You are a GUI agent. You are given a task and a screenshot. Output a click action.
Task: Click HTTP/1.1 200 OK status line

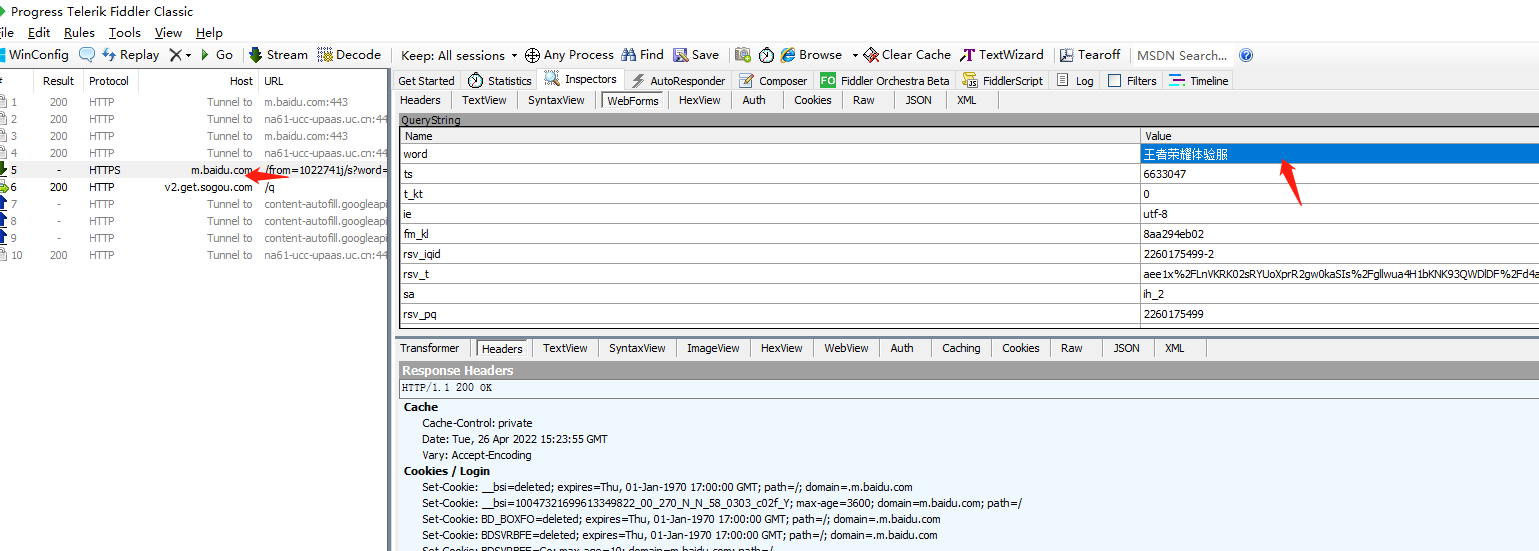point(447,388)
